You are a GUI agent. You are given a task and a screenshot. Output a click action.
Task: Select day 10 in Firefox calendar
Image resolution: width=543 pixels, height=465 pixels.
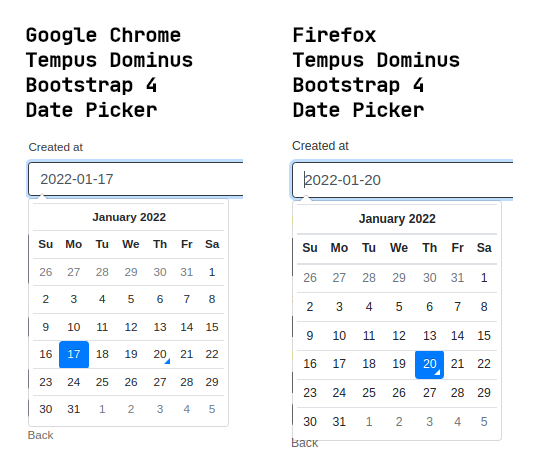point(339,336)
